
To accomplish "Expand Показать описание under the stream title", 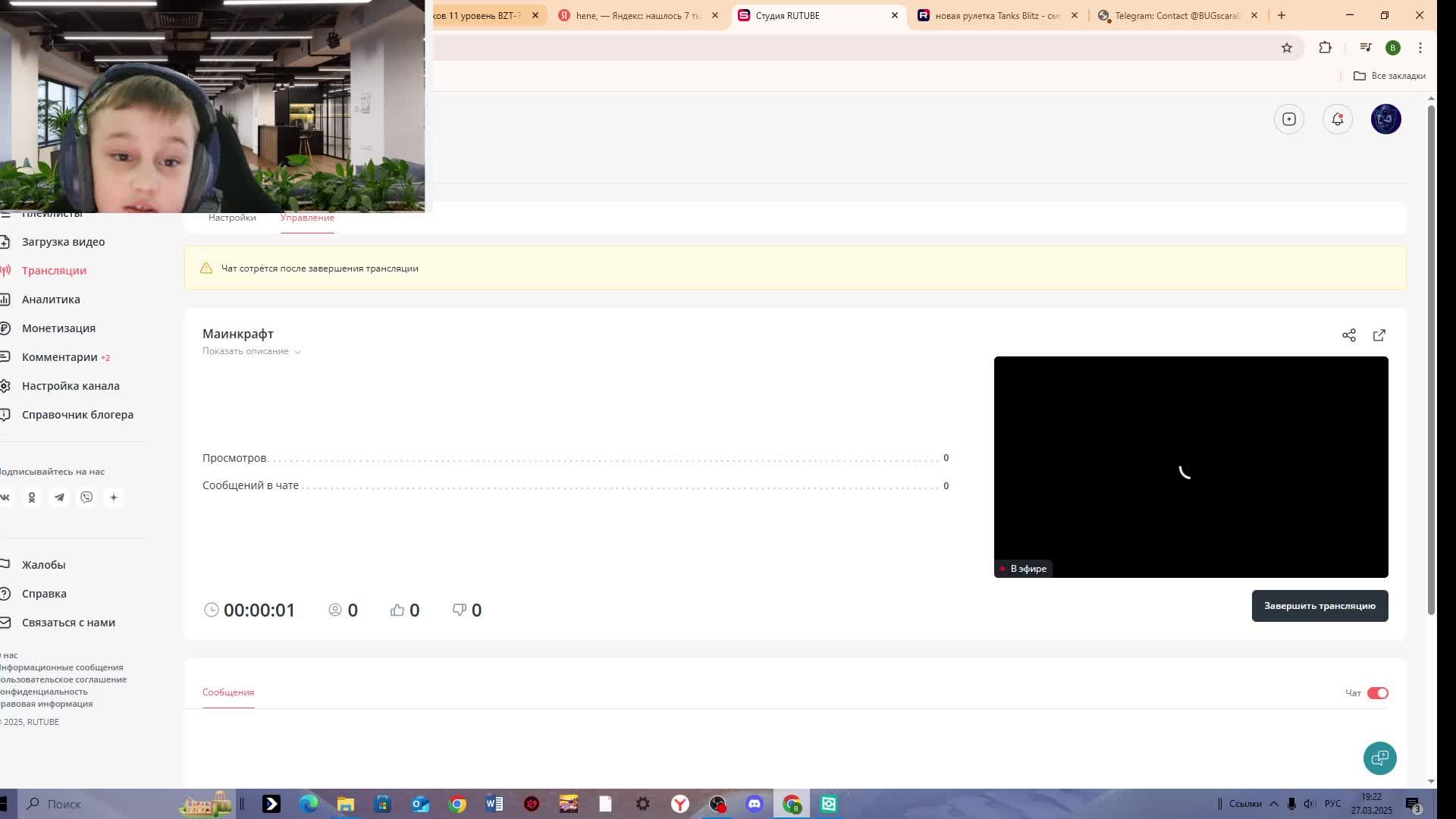I will click(x=251, y=351).
